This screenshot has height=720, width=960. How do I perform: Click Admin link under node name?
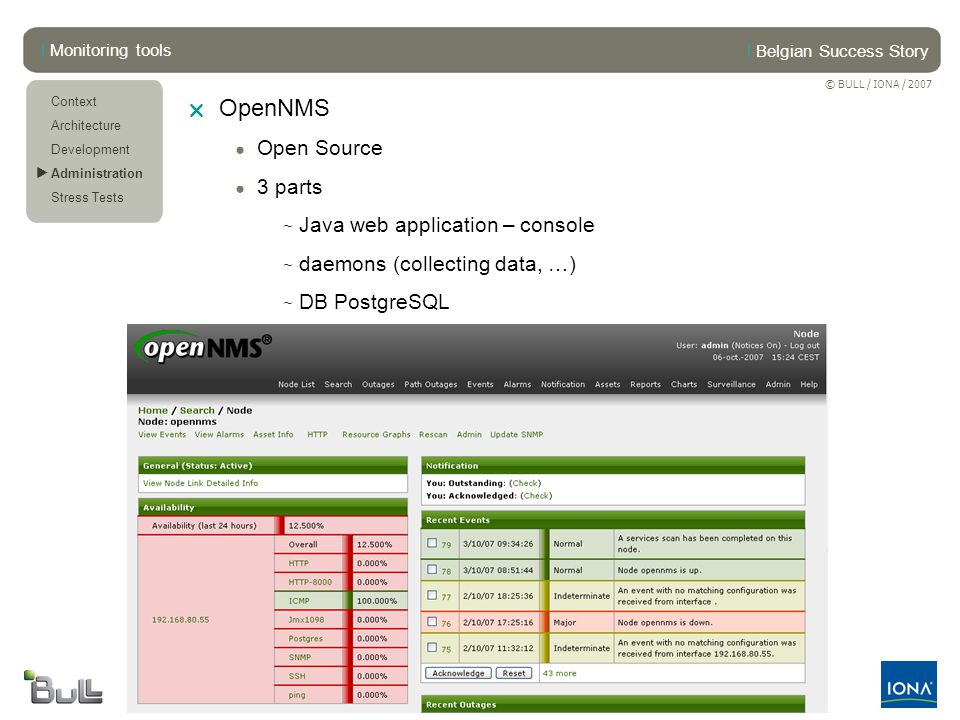click(469, 435)
